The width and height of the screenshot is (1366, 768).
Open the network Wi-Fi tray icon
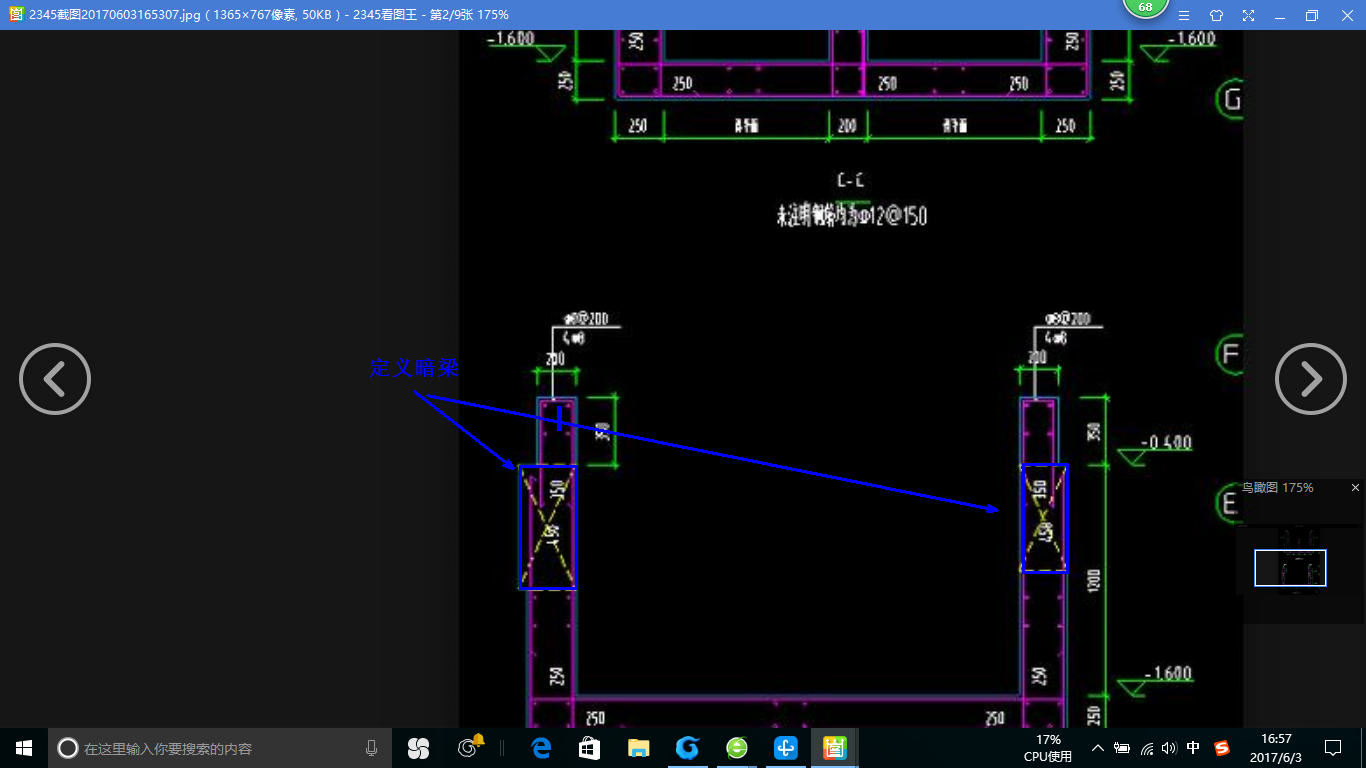click(1146, 748)
